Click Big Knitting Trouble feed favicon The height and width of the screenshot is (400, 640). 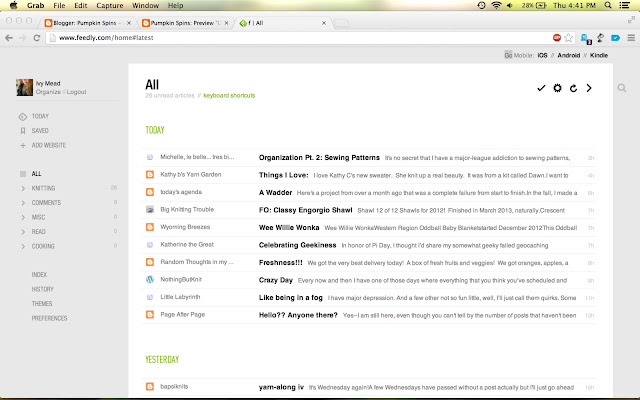click(x=150, y=210)
